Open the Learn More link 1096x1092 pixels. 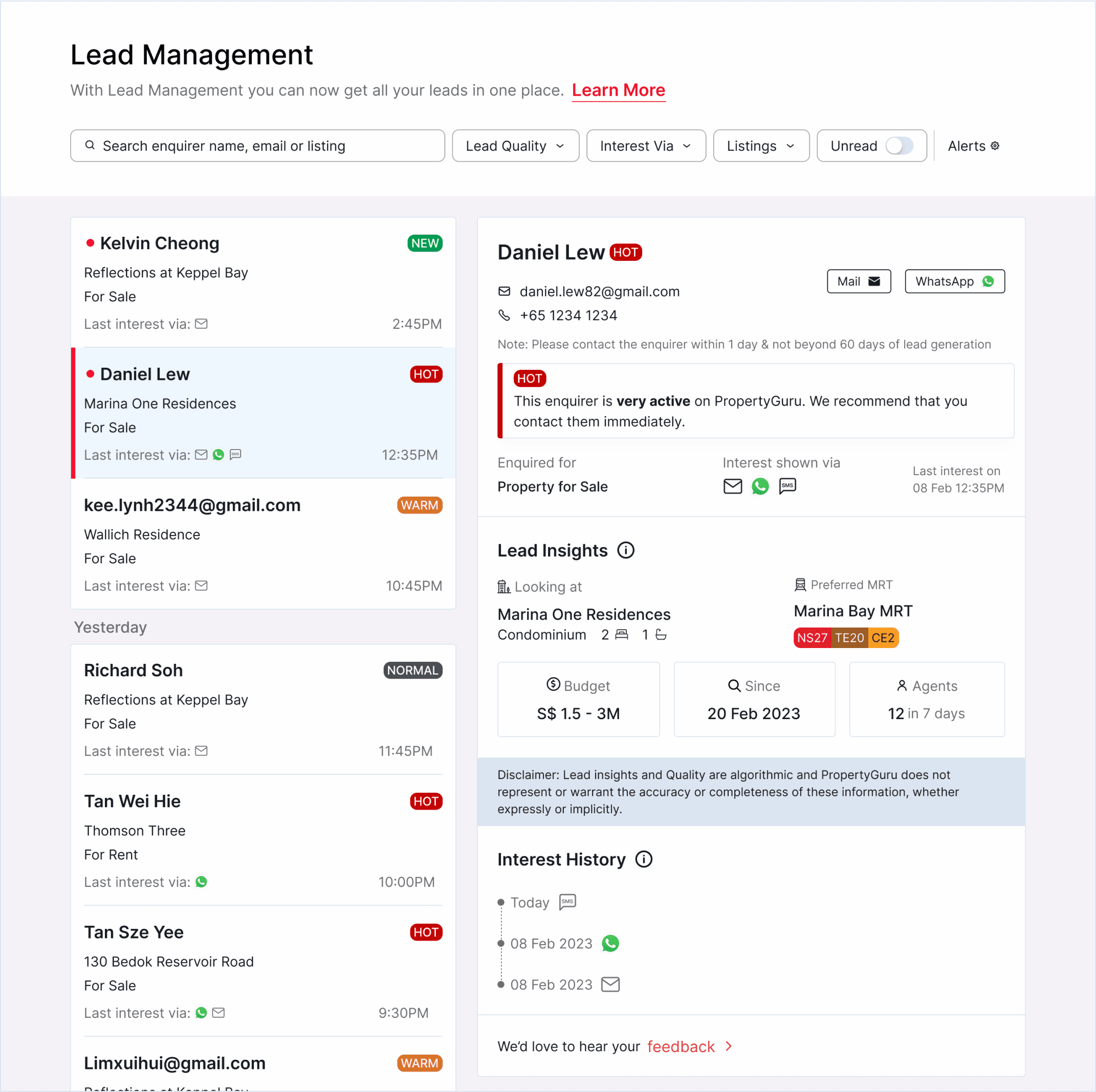pos(618,90)
